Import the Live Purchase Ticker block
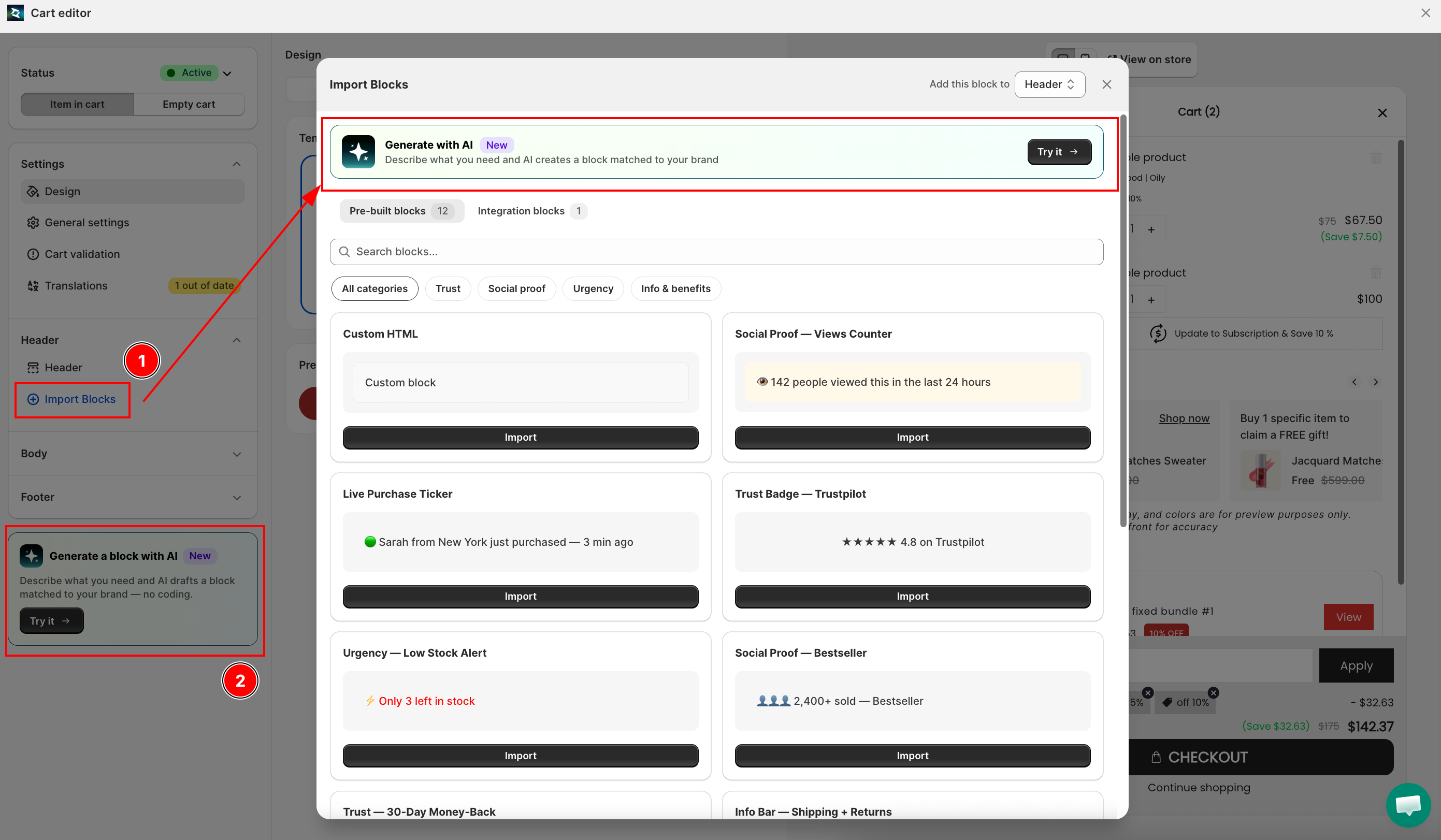Image resolution: width=1441 pixels, height=840 pixels. tap(521, 597)
